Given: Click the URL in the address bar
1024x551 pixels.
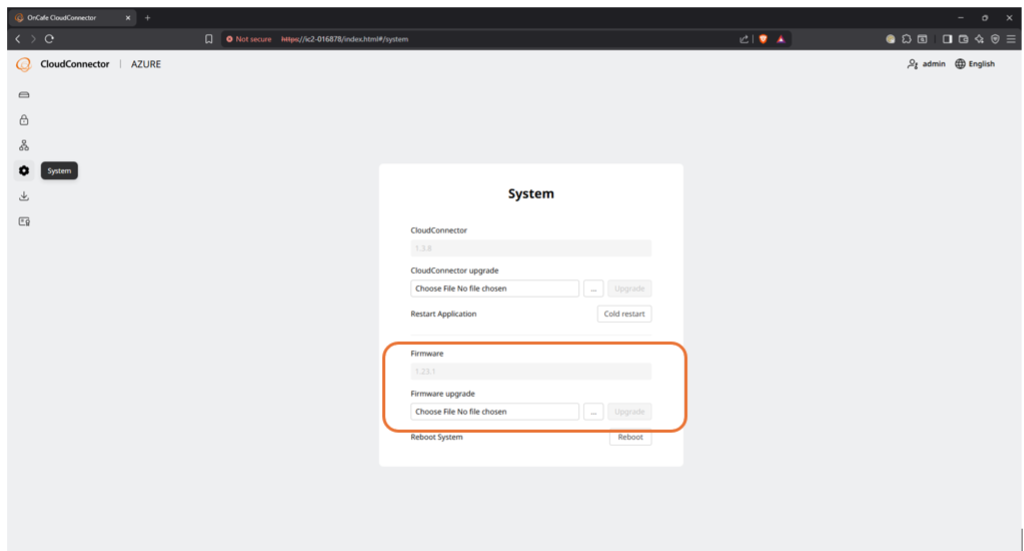Looking at the screenshot, I should click(x=345, y=39).
